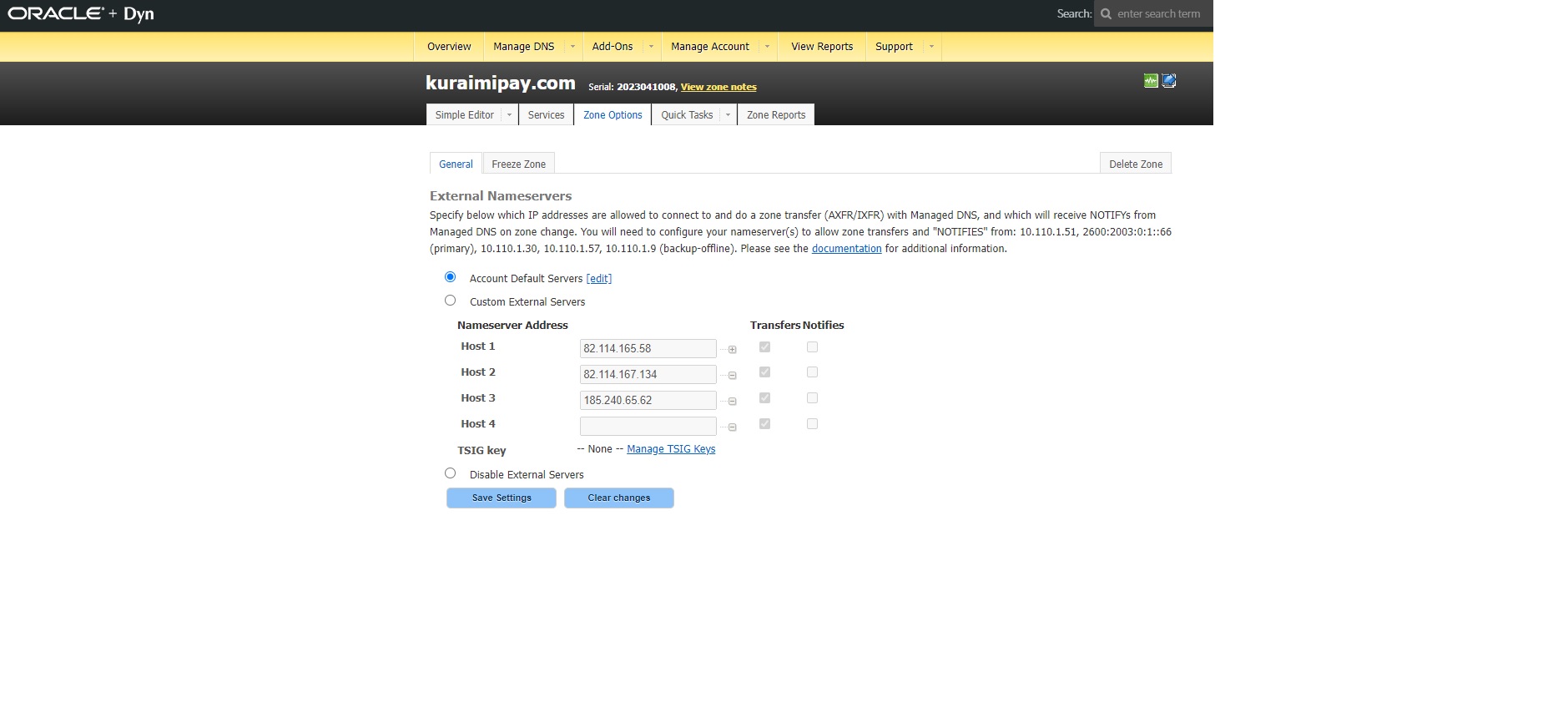Click the blue zone export icon
The image size is (1568, 708).
pos(1169,81)
